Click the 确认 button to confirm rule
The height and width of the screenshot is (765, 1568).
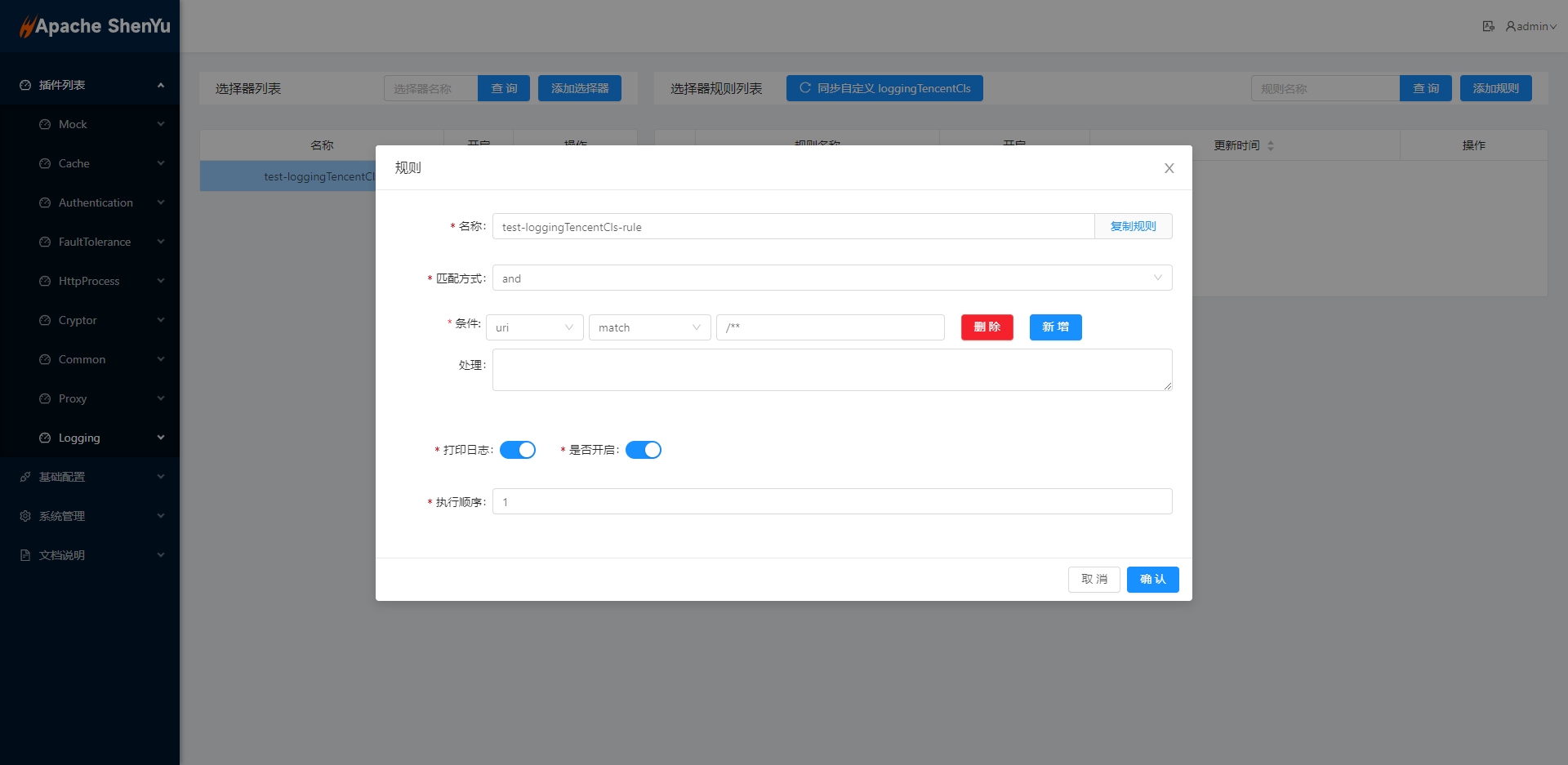click(x=1152, y=580)
